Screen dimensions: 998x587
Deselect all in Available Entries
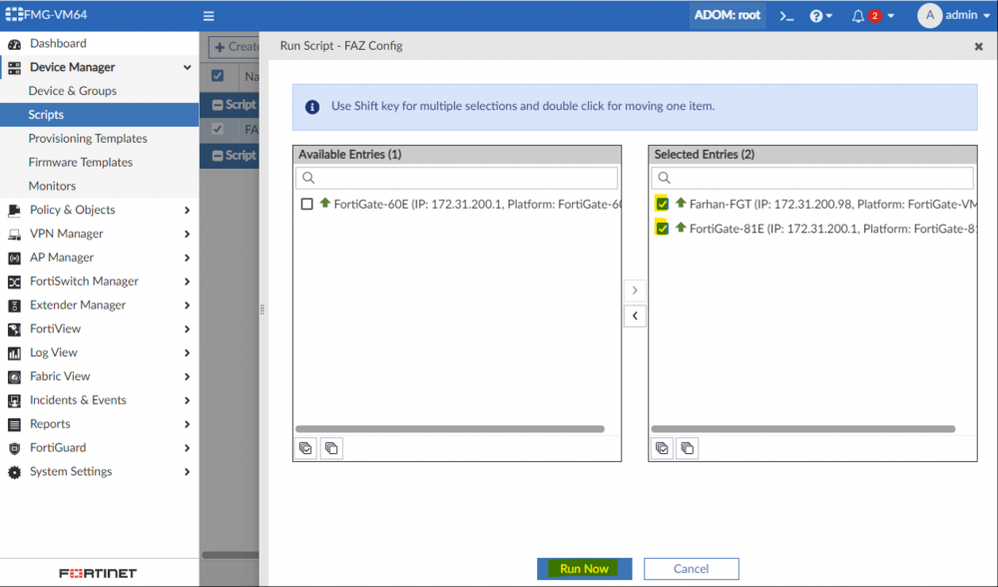[332, 448]
